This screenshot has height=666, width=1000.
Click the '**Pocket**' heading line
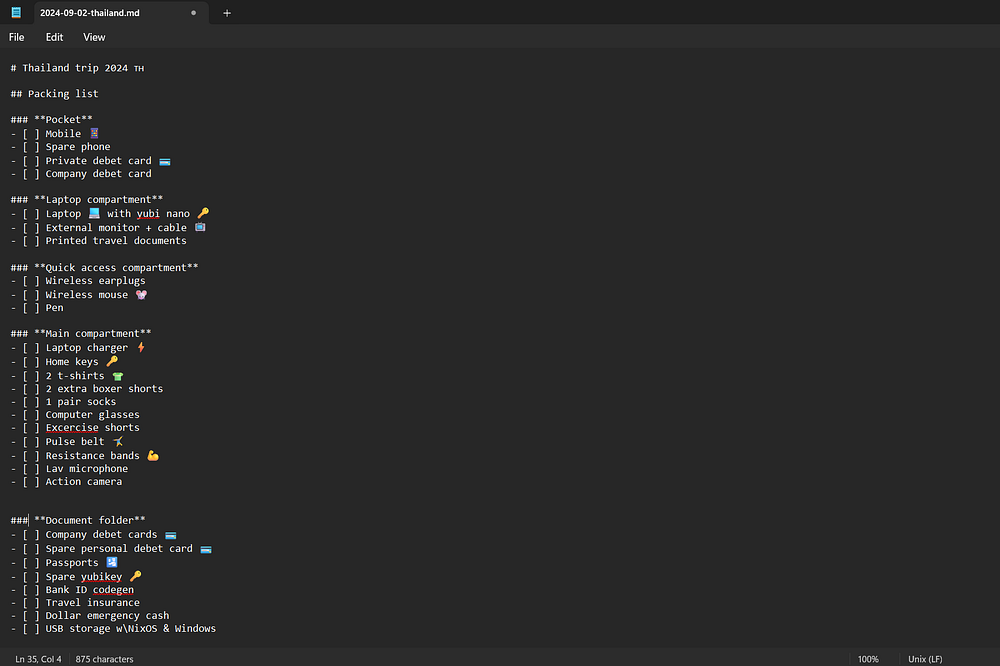(x=52, y=119)
